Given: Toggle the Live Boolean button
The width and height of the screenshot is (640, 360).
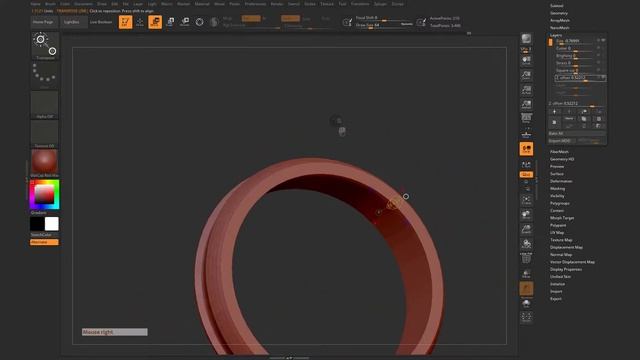Looking at the screenshot, I should [101, 22].
